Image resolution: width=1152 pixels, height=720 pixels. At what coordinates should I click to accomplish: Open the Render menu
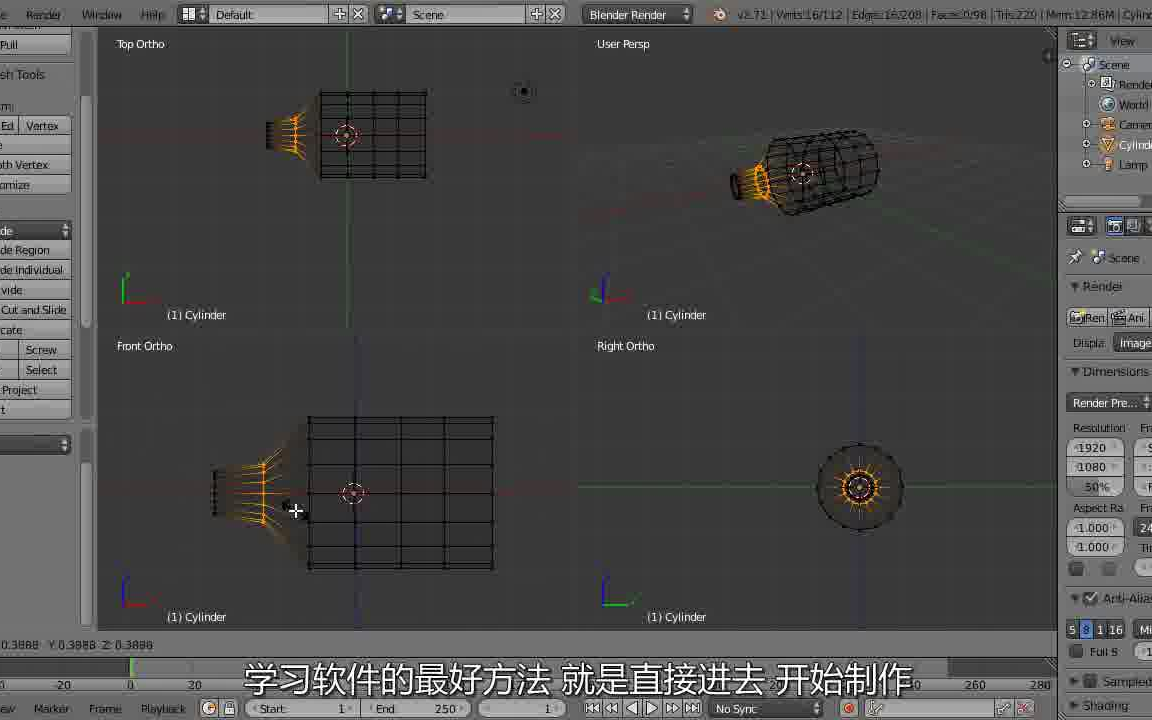42,14
